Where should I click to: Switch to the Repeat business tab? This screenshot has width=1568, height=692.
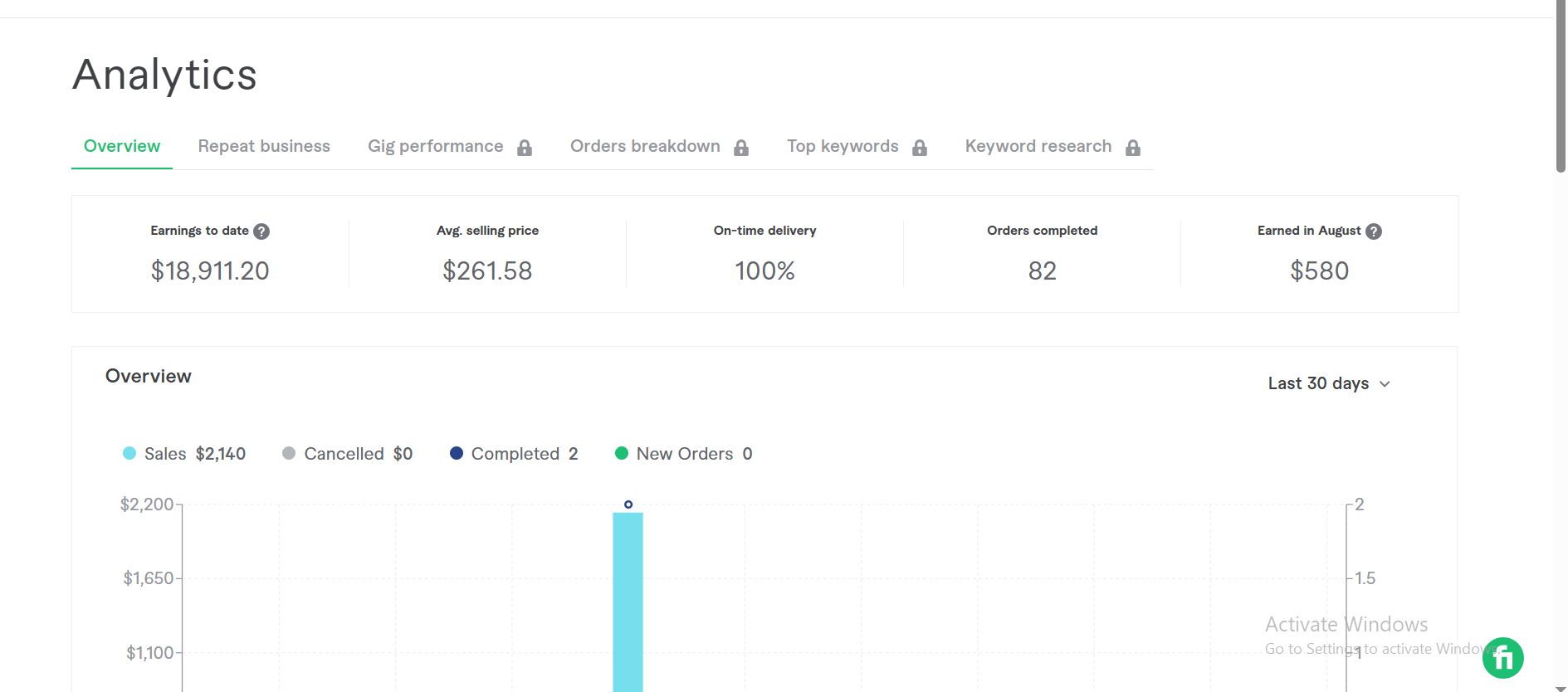[x=264, y=146]
